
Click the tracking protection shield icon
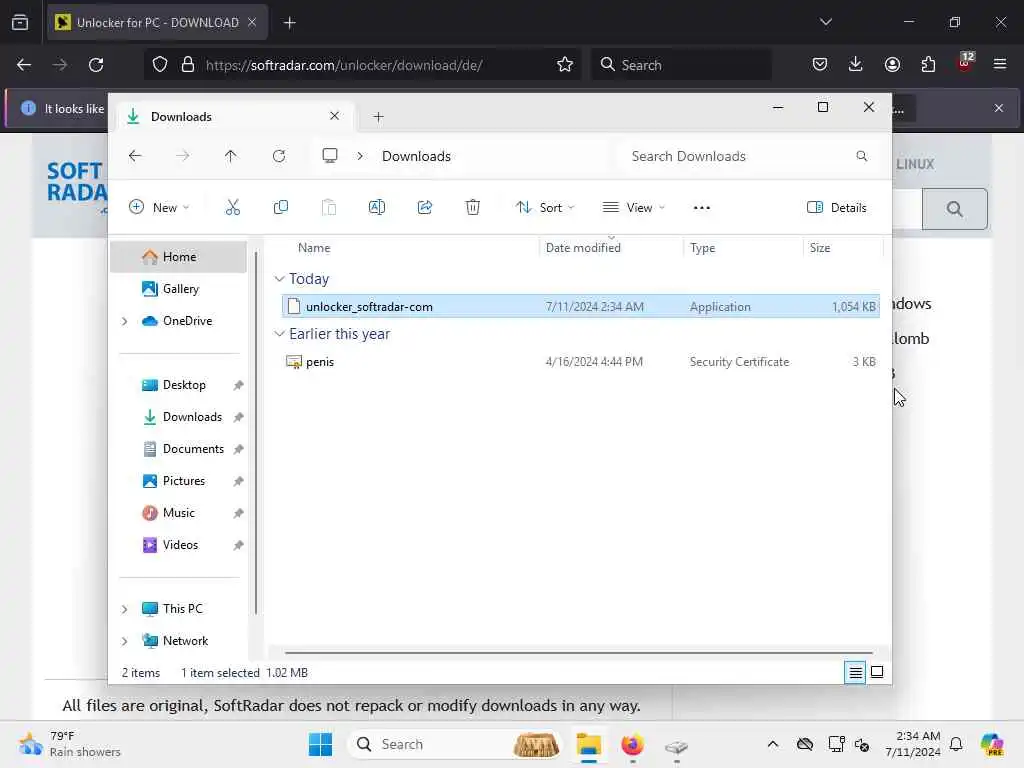point(160,65)
